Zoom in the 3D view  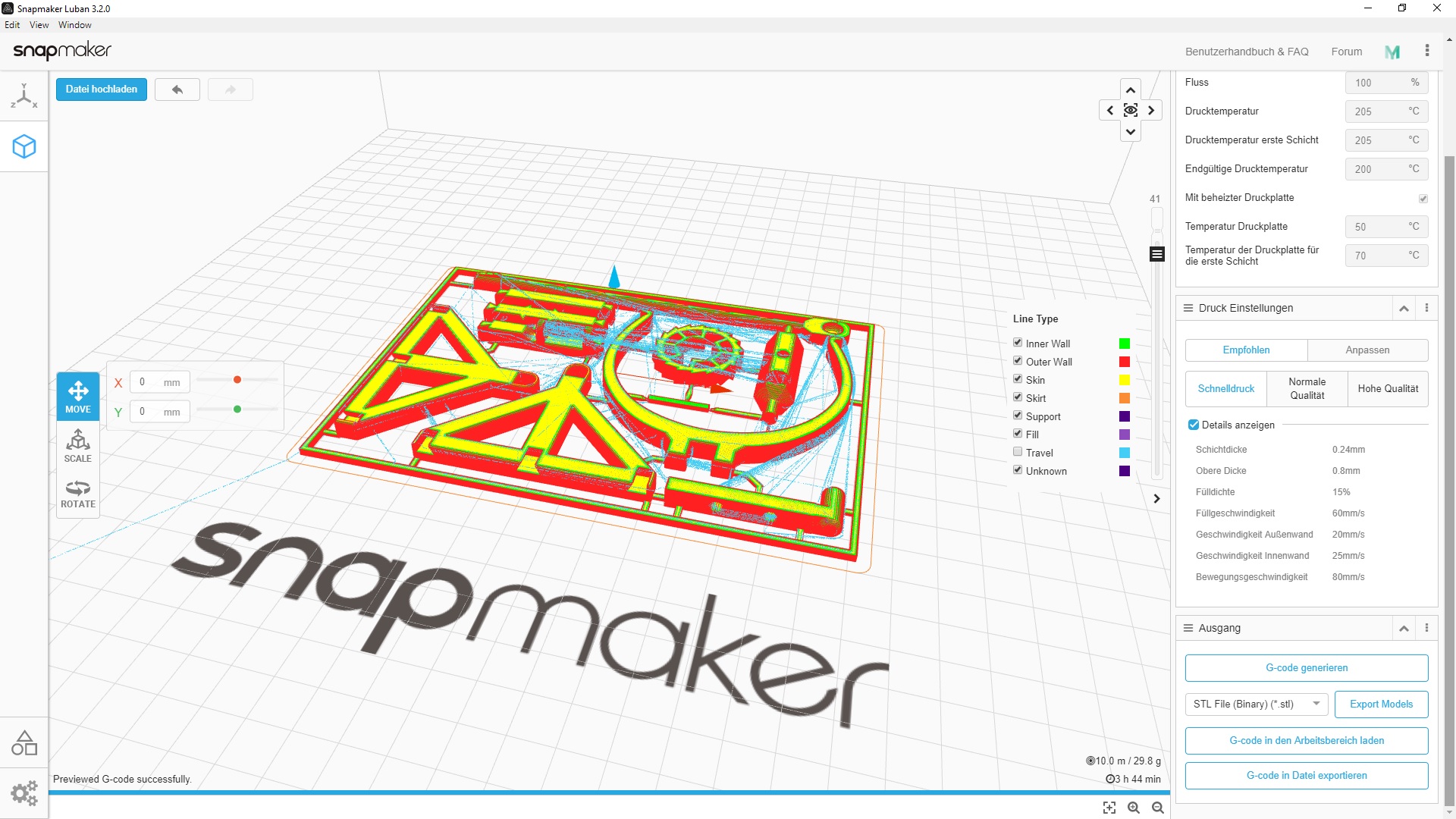[x=1134, y=808]
